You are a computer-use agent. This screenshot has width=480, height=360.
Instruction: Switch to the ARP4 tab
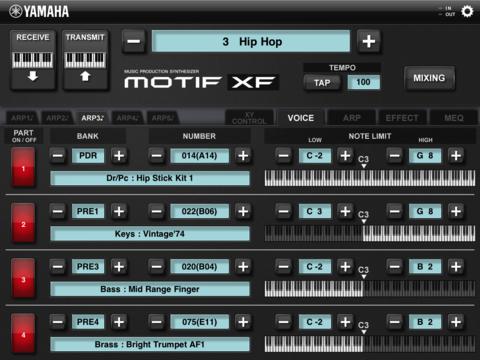pyautogui.click(x=128, y=118)
